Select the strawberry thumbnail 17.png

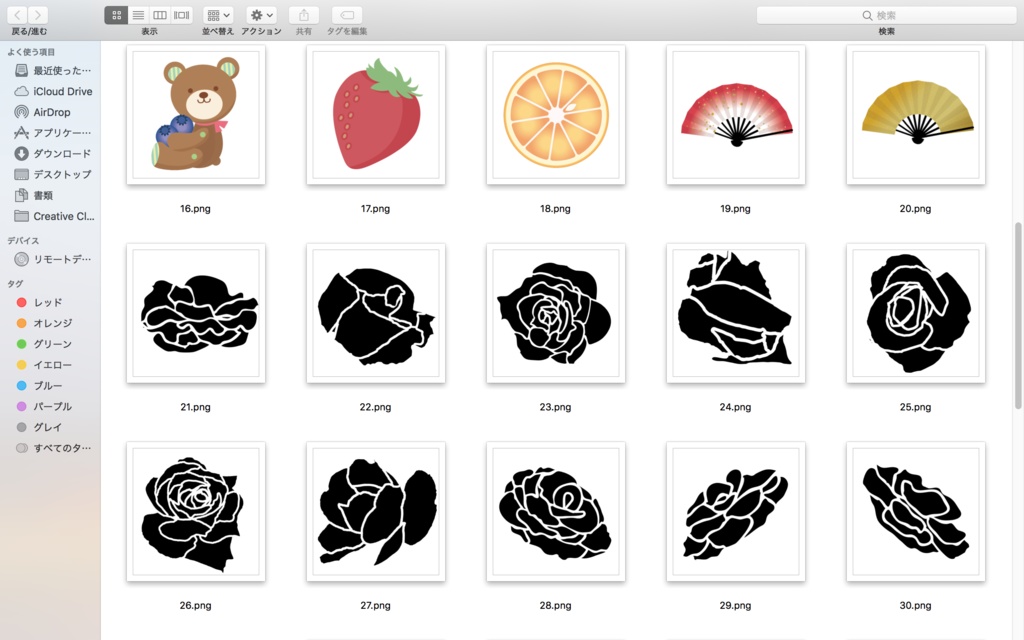[376, 115]
